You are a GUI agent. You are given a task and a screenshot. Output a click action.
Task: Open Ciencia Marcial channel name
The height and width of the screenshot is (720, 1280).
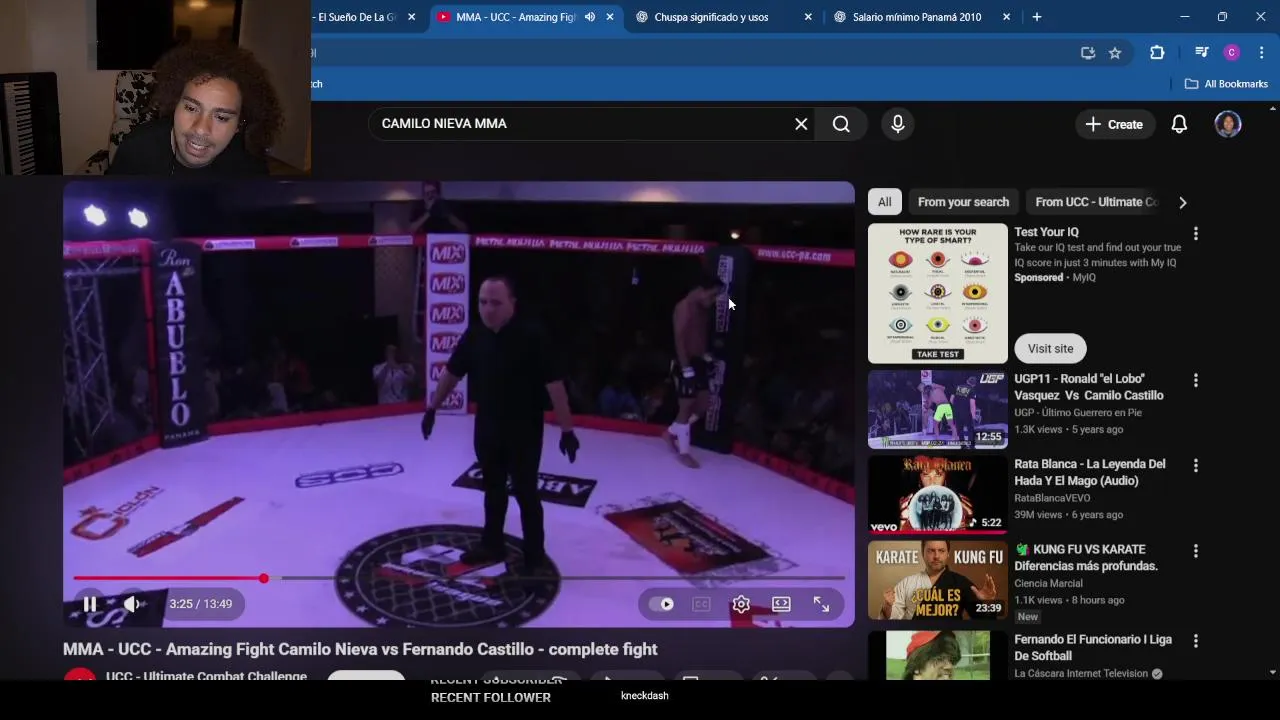coord(1048,583)
